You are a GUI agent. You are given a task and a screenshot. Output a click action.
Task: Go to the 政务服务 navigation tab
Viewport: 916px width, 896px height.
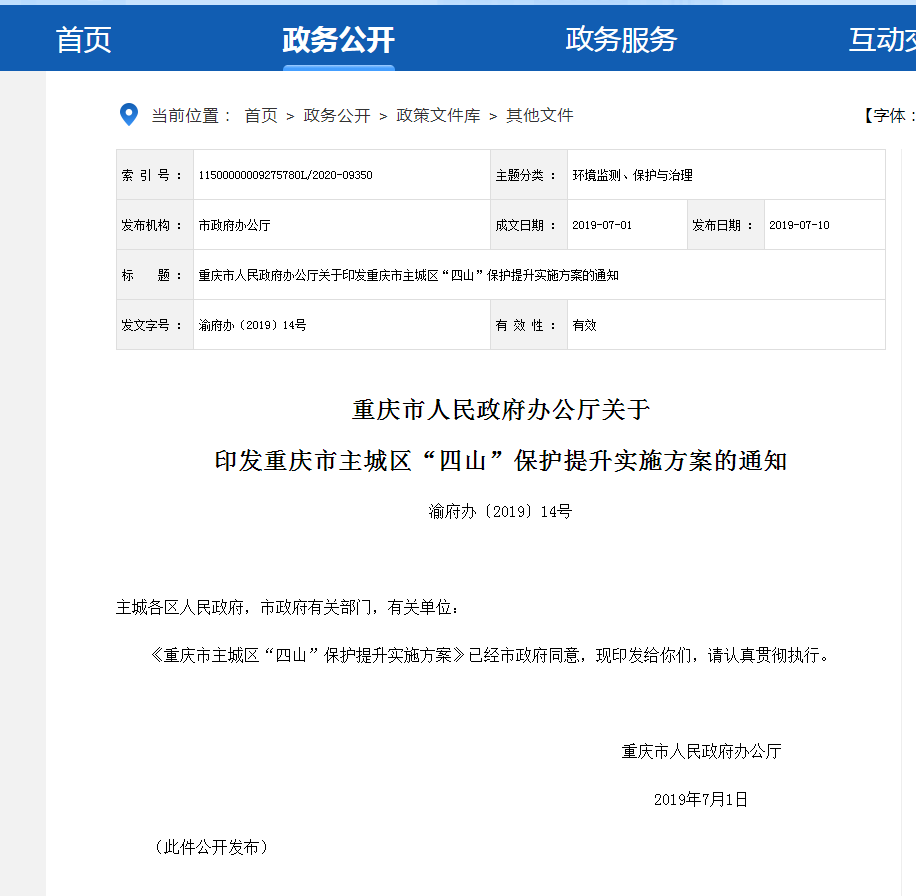pos(621,40)
